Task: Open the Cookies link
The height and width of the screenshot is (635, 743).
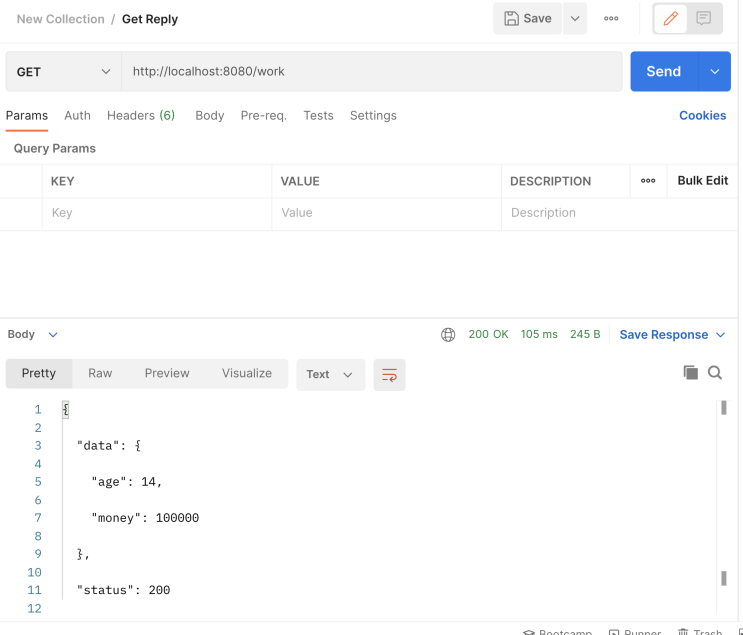Action: pyautogui.click(x=702, y=116)
